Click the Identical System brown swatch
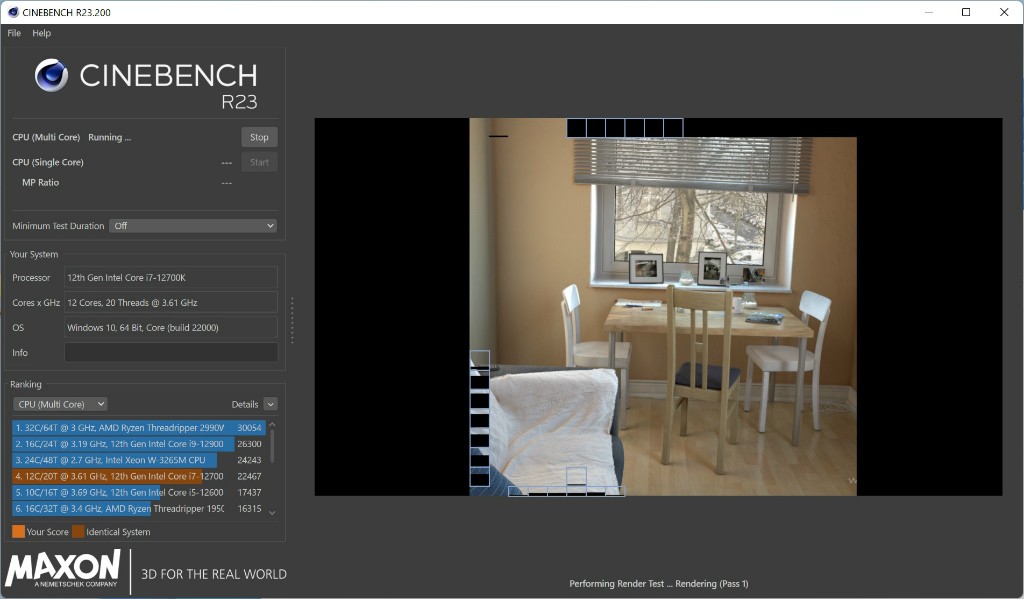The width and height of the screenshot is (1024, 599). (78, 532)
